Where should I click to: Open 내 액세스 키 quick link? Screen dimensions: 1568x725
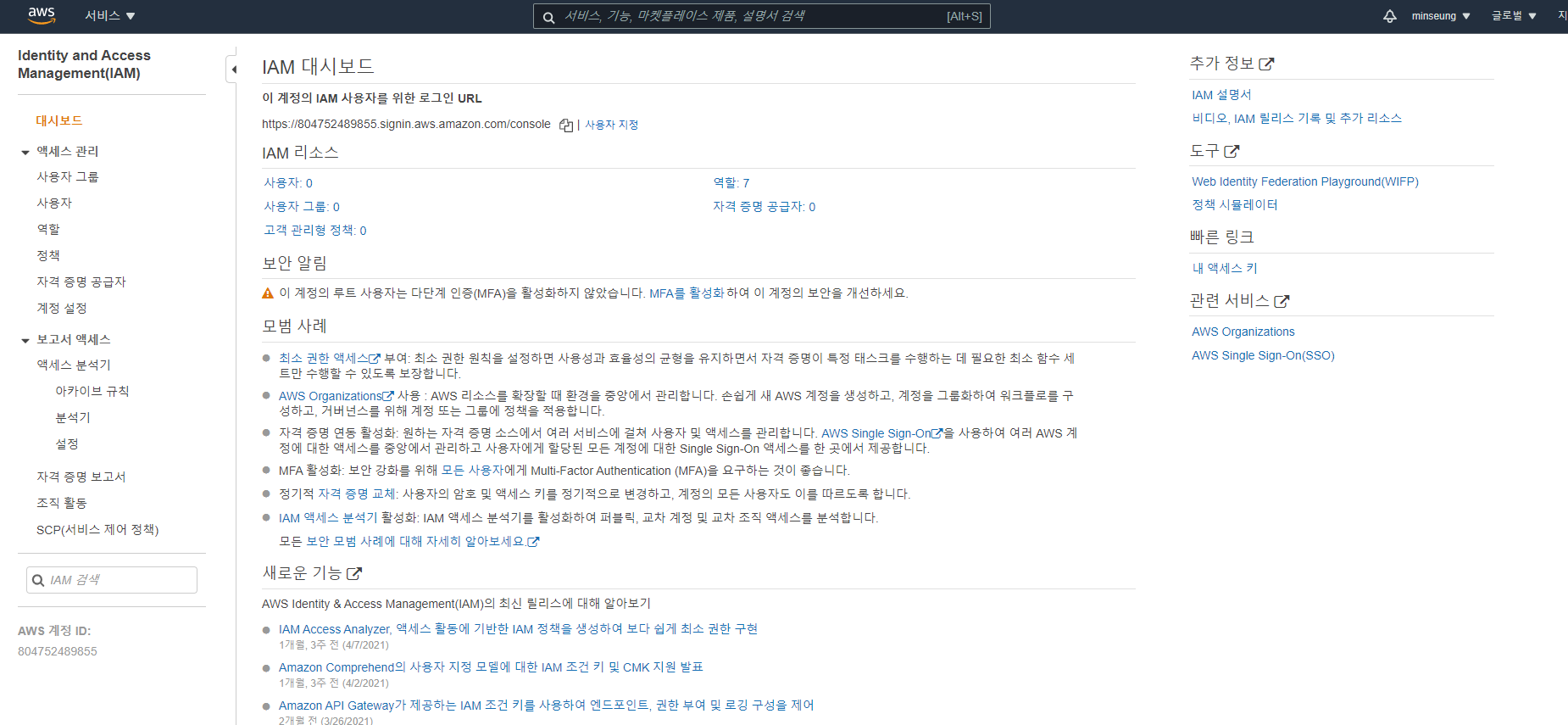(x=1225, y=269)
